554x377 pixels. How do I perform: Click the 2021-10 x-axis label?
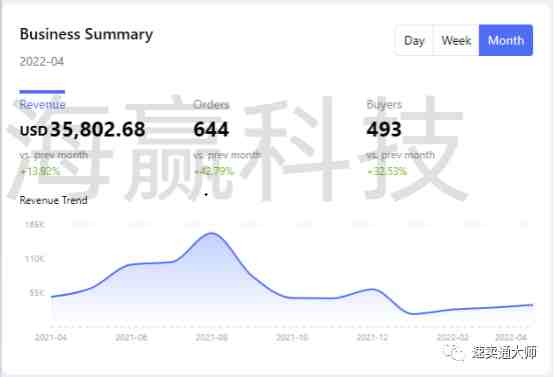pos(292,337)
